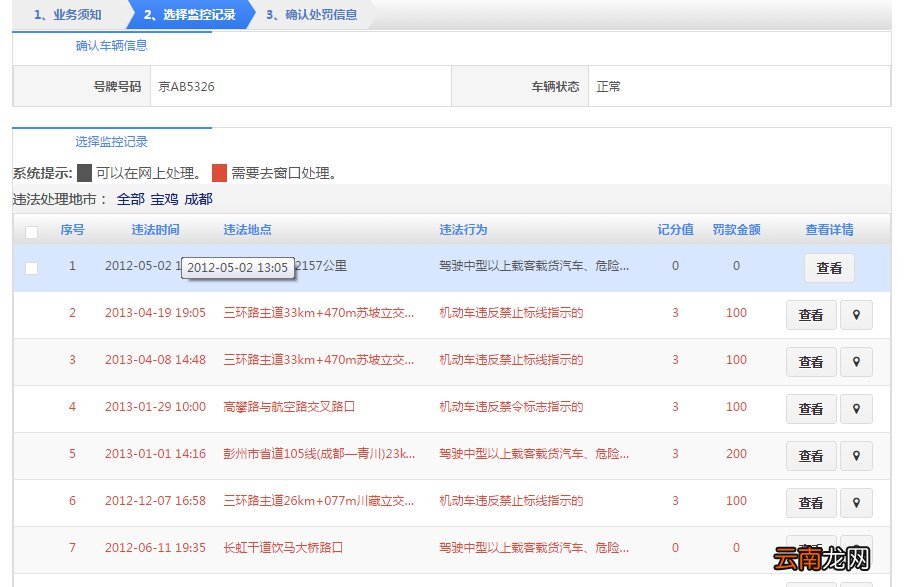View details of the 长虹干道饮马大桥路口 violation
This screenshot has width=907, height=587.
pyautogui.click(x=810, y=549)
